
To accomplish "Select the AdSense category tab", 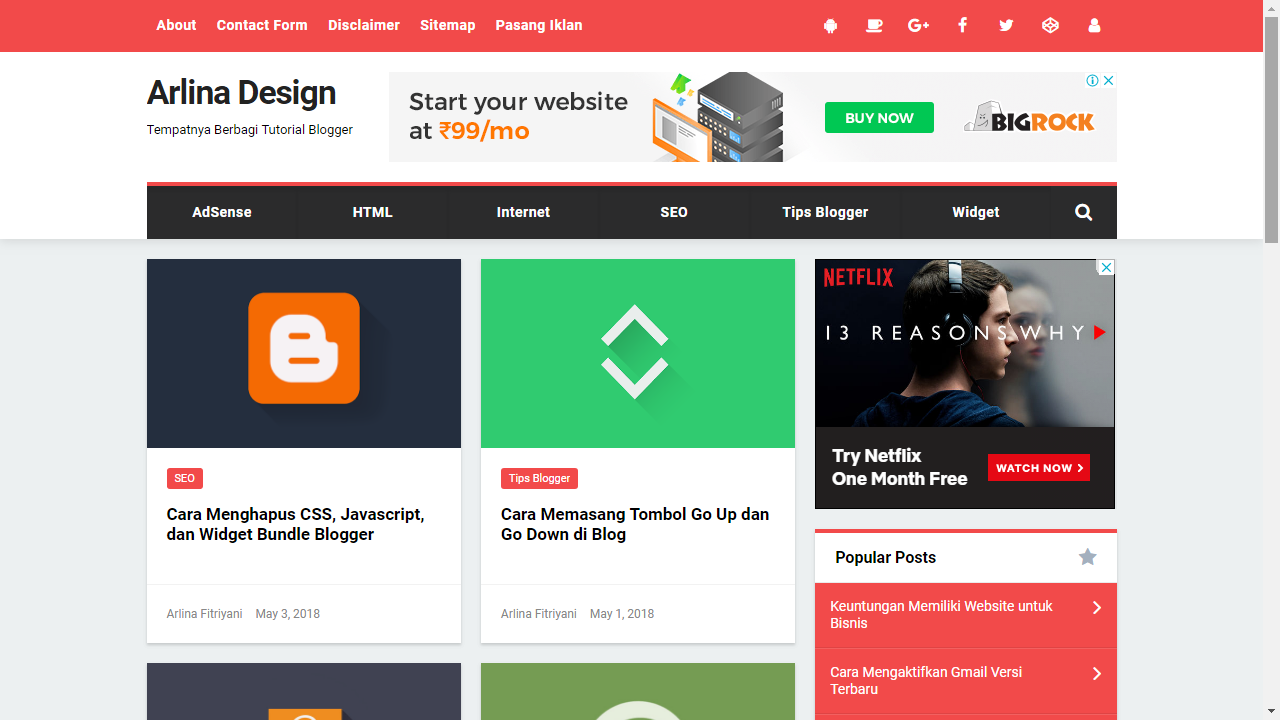I will click(222, 212).
